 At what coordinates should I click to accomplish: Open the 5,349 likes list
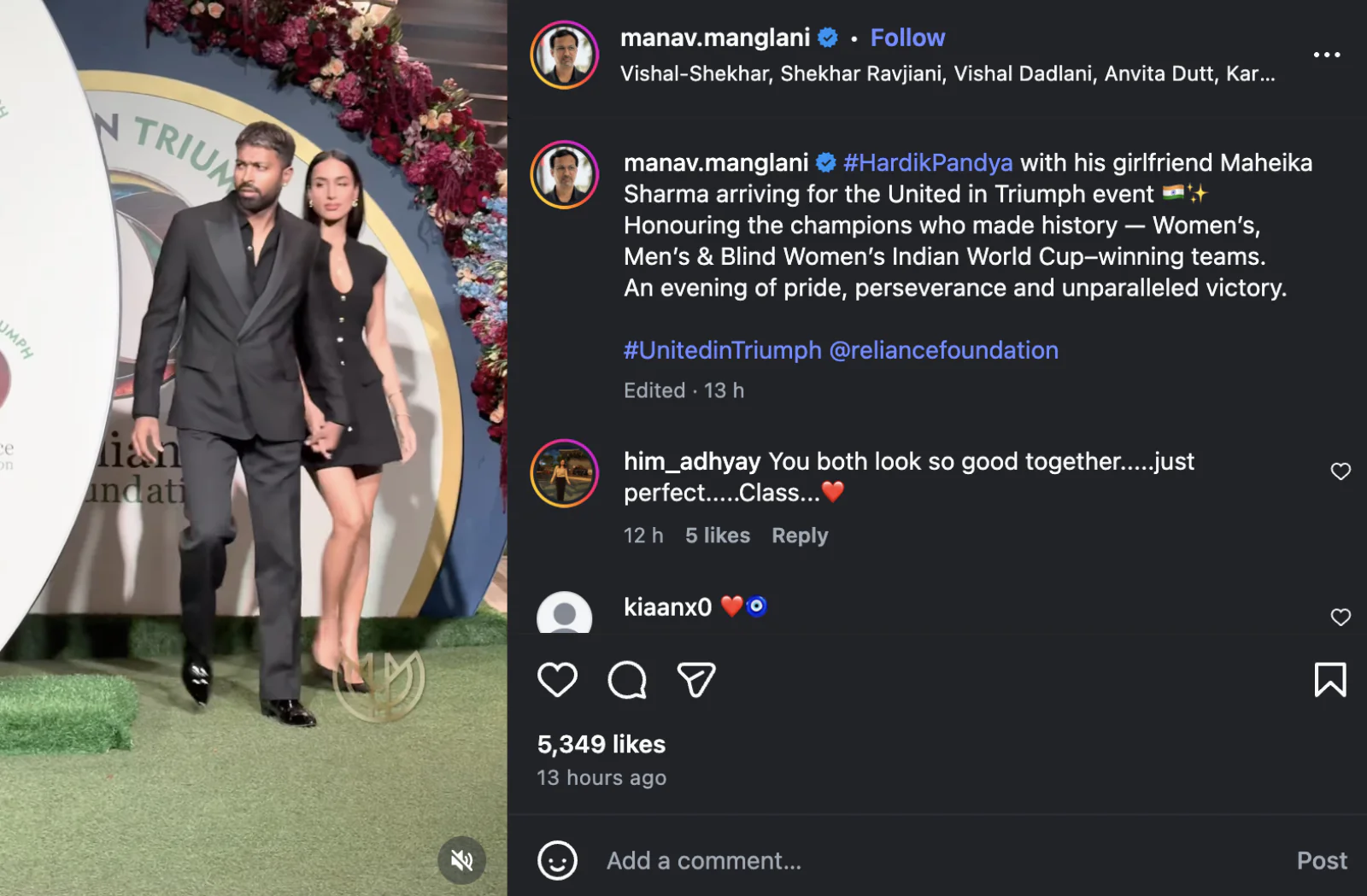(600, 744)
